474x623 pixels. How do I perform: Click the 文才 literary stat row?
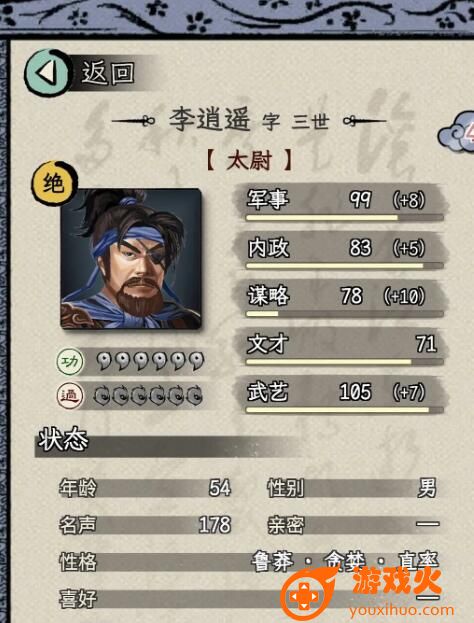click(341, 347)
